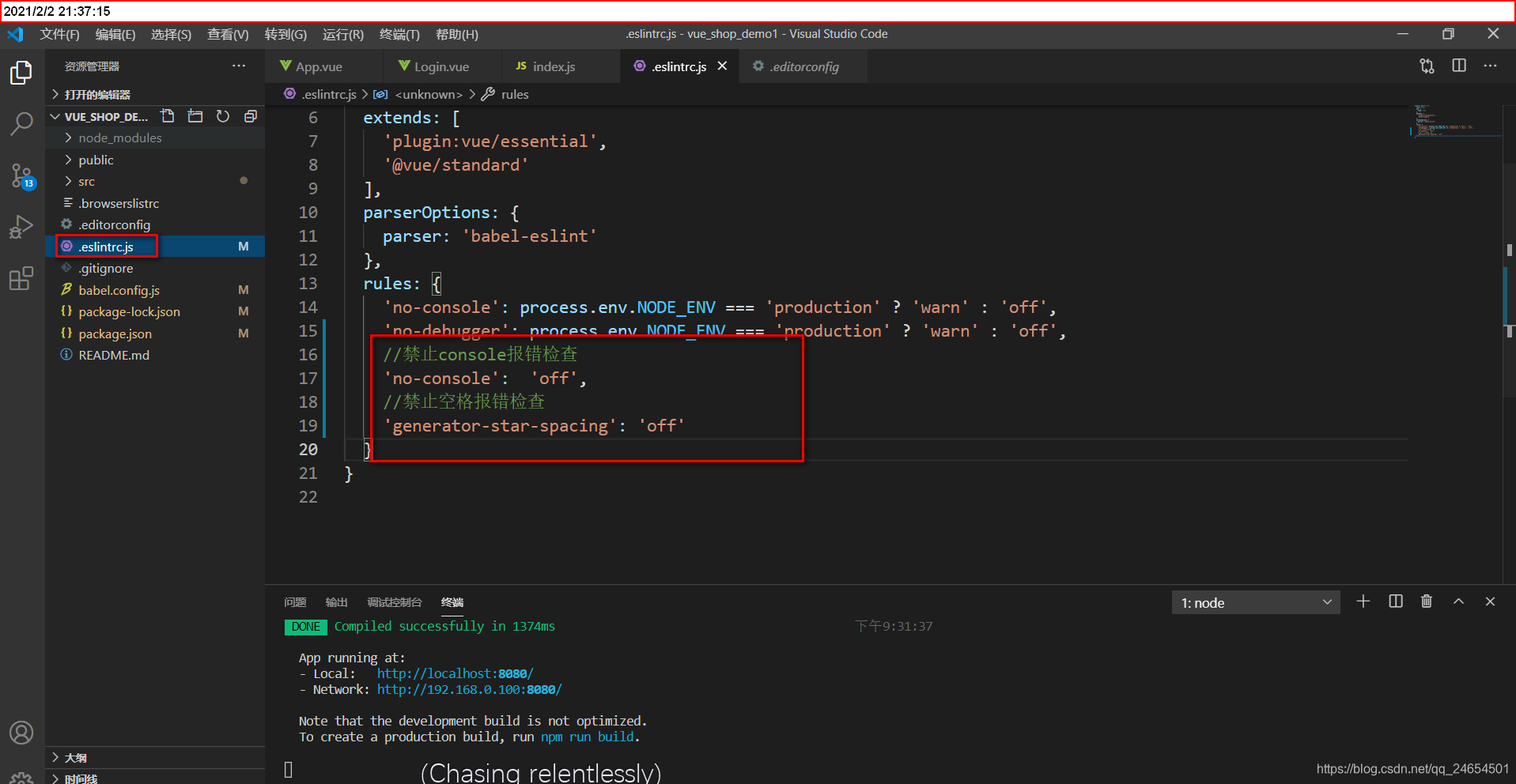Click the VS Code logo icon
The image size is (1516, 784).
(16, 35)
